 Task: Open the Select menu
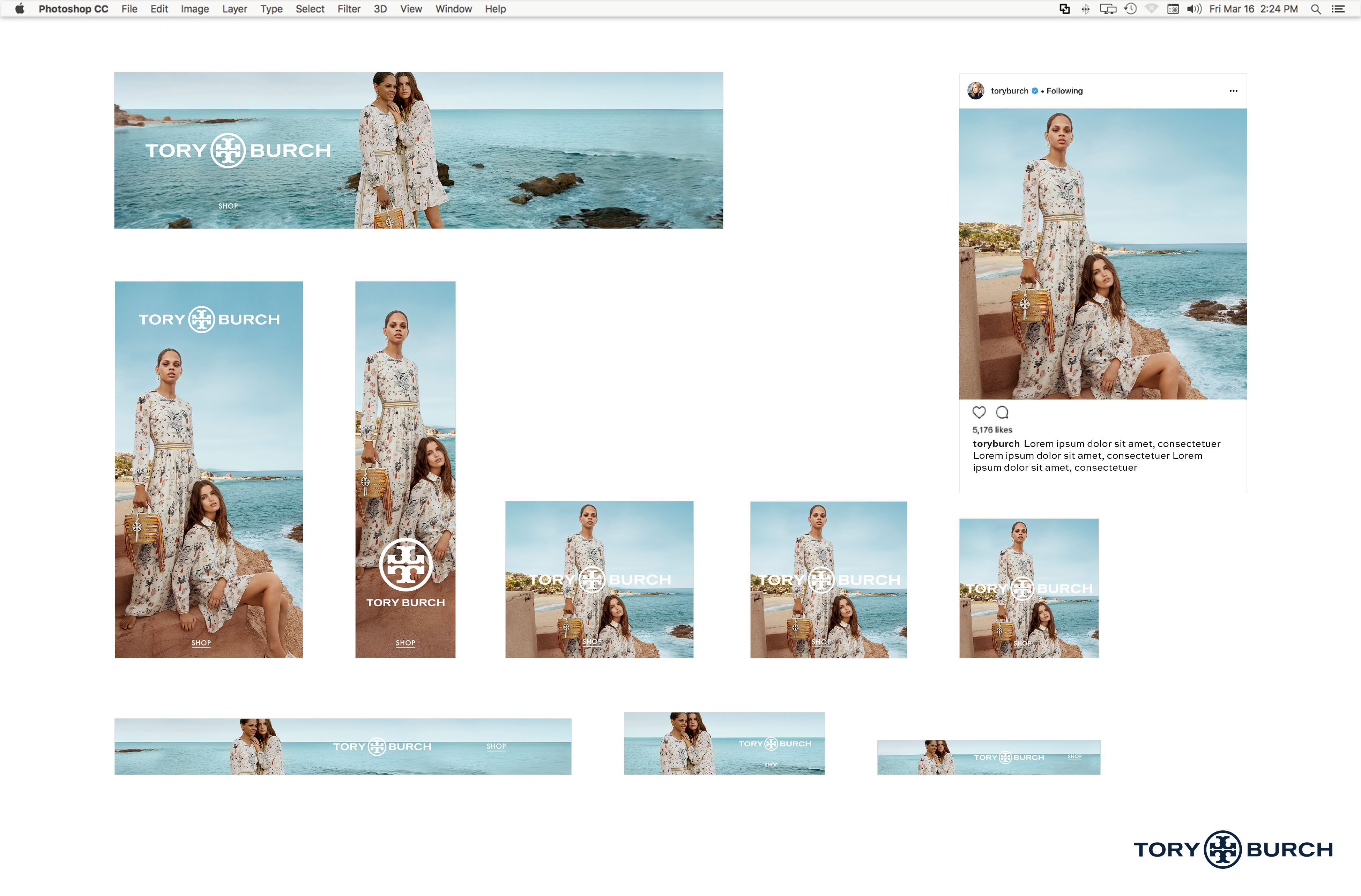coord(310,9)
